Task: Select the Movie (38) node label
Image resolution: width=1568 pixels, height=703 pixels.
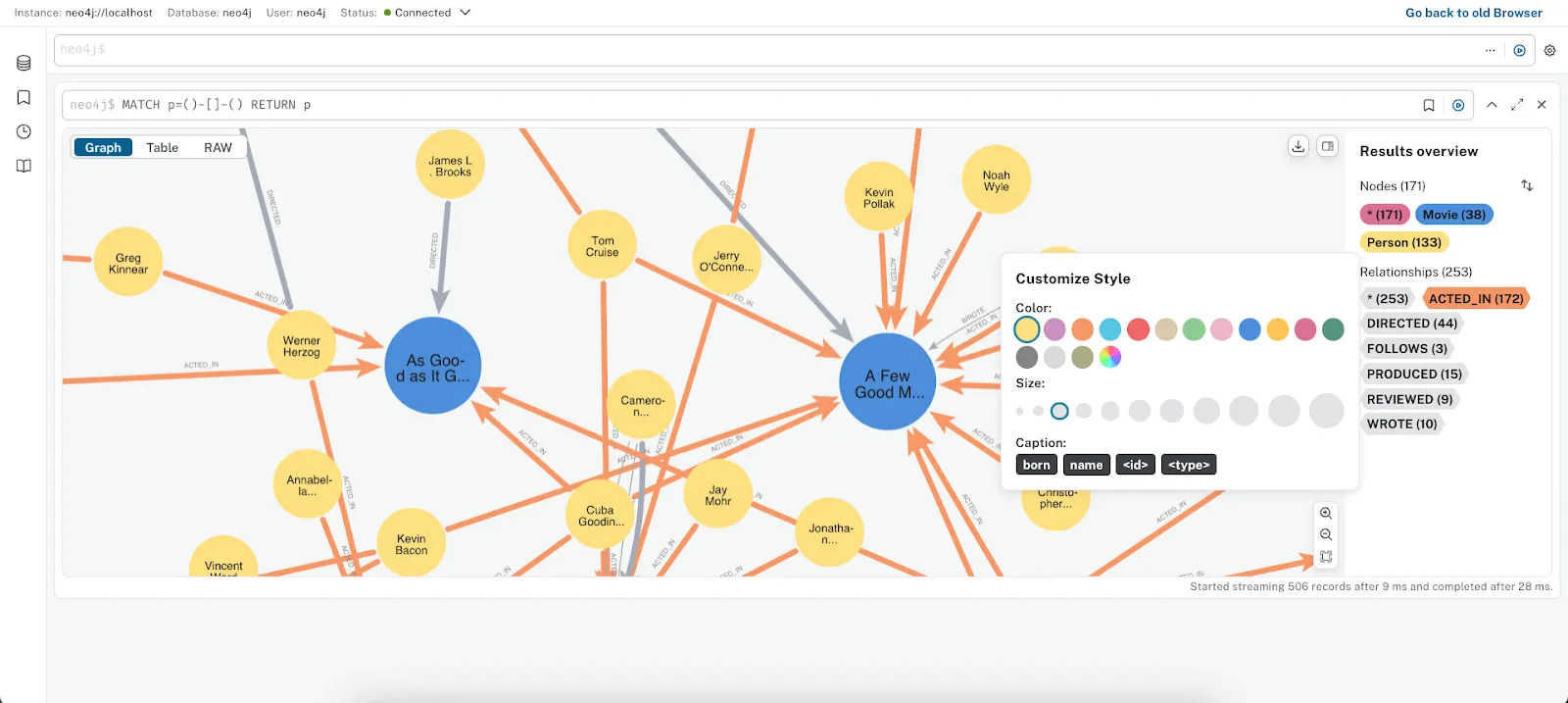Action: 1454,215
